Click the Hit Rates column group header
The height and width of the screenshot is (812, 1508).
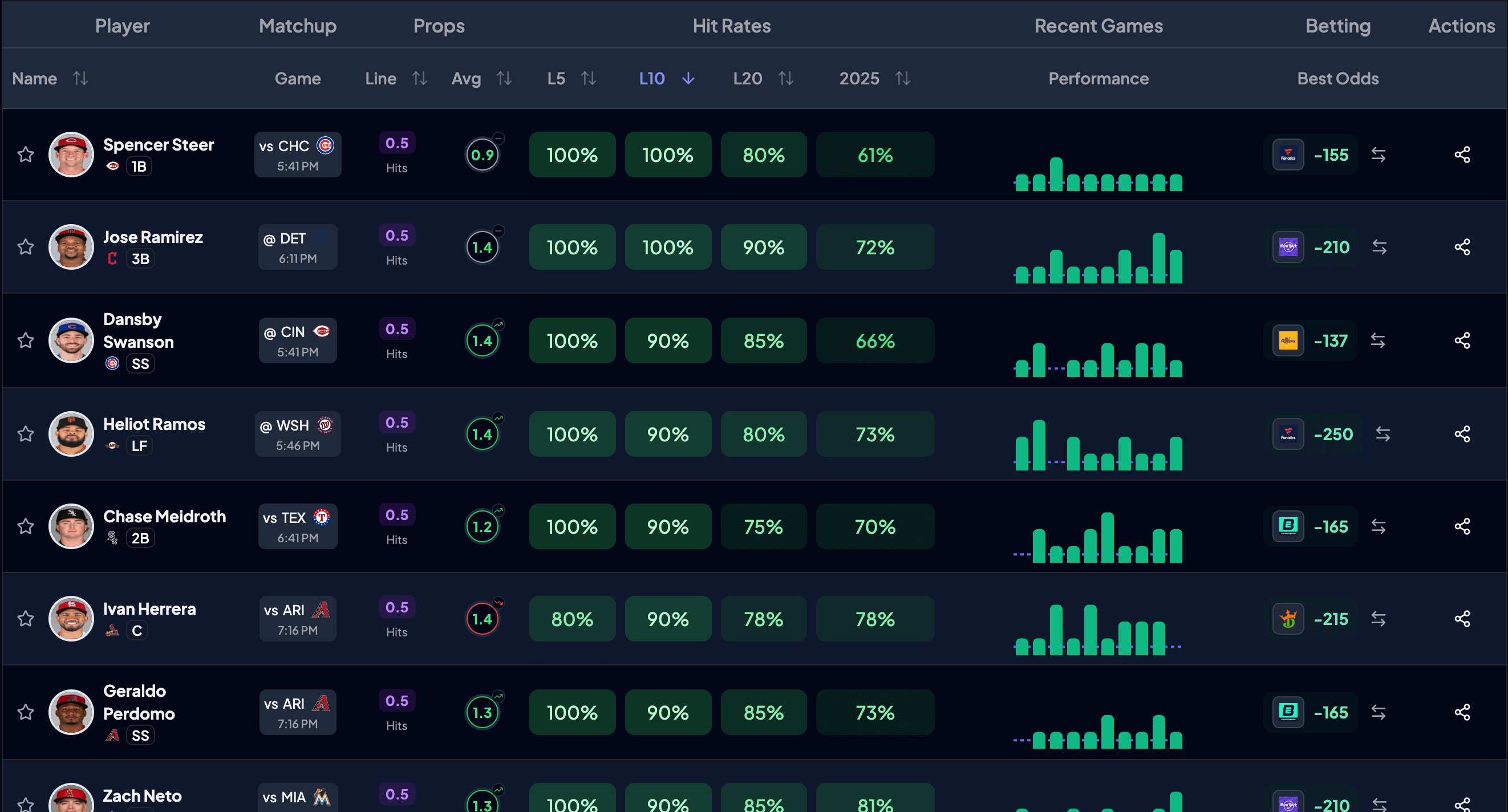click(731, 26)
